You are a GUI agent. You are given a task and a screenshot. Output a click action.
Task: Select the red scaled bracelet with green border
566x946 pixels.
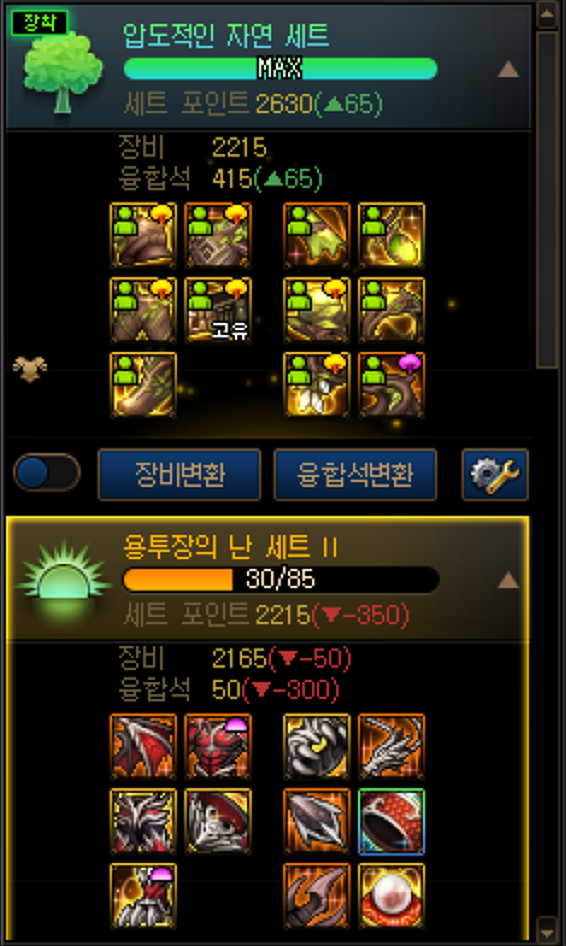tap(391, 822)
